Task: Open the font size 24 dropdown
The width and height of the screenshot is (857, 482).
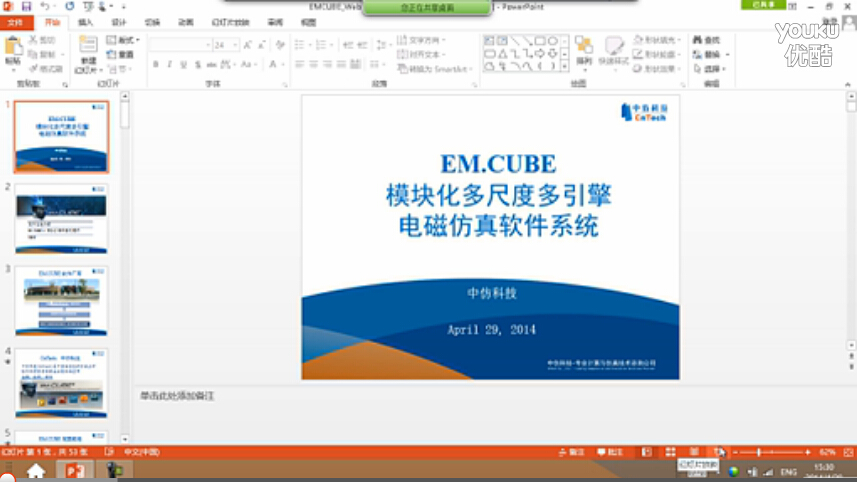Action: 235,45
